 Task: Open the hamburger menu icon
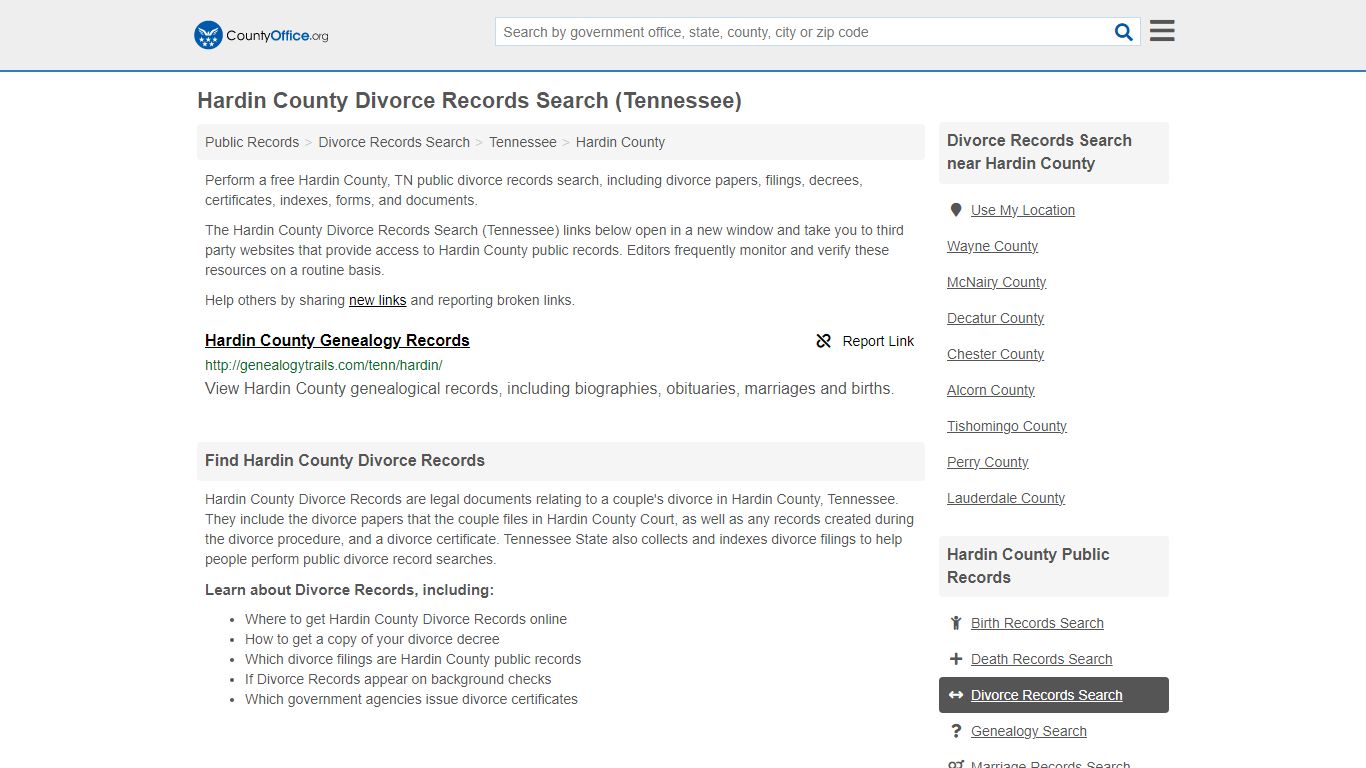pyautogui.click(x=1162, y=31)
